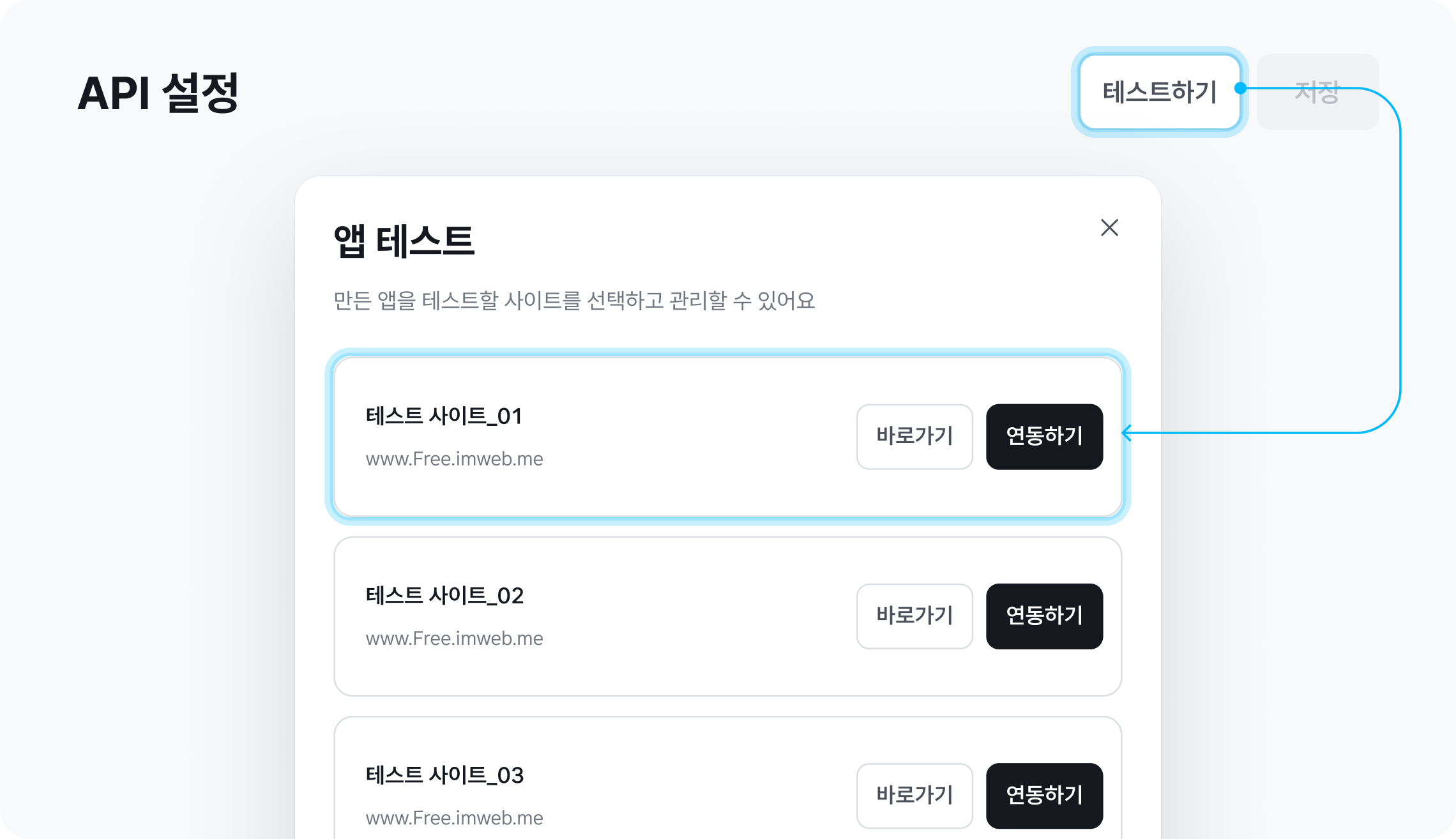Click 연동하기 for 테스트 사이트_02
The width and height of the screenshot is (1456, 839).
[1044, 616]
